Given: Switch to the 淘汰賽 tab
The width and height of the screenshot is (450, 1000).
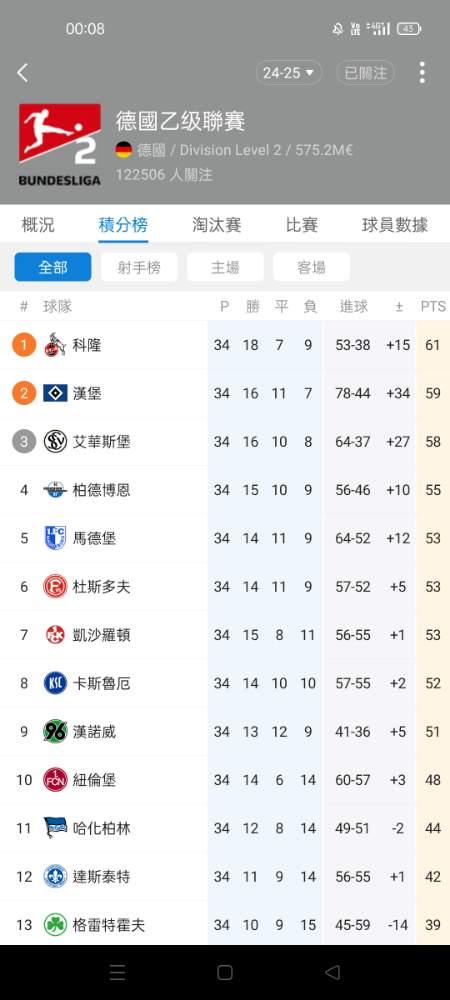Looking at the screenshot, I should point(217,224).
